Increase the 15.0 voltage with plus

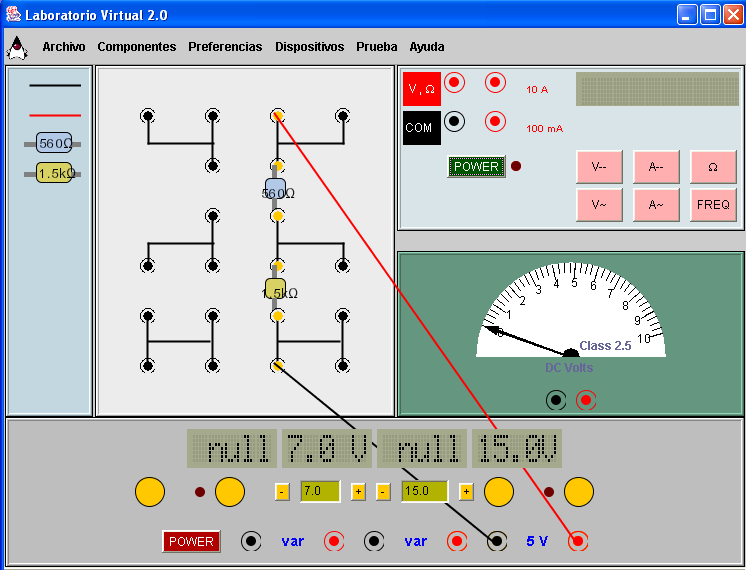click(x=465, y=491)
